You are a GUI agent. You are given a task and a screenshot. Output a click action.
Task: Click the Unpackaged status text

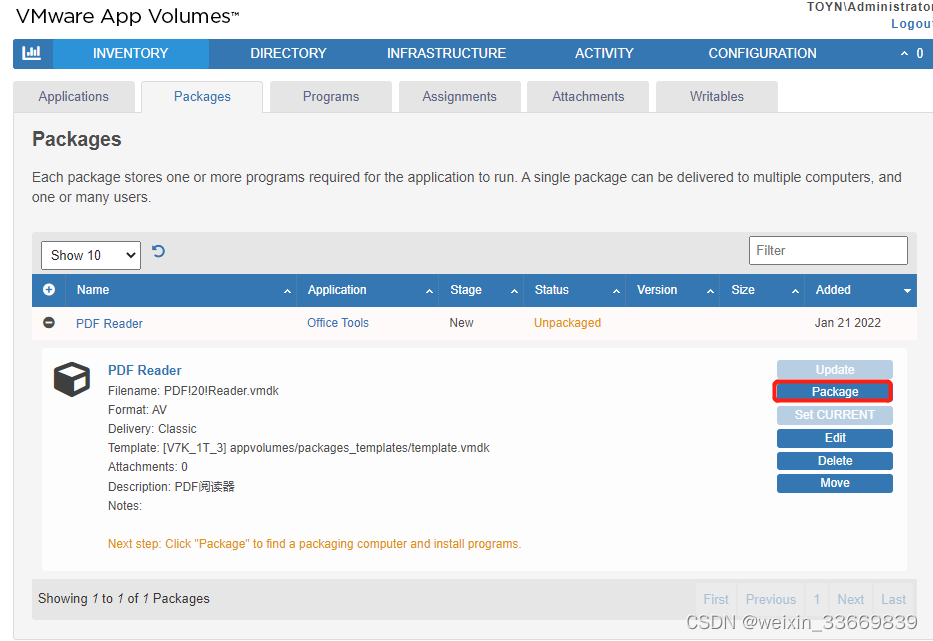567,323
